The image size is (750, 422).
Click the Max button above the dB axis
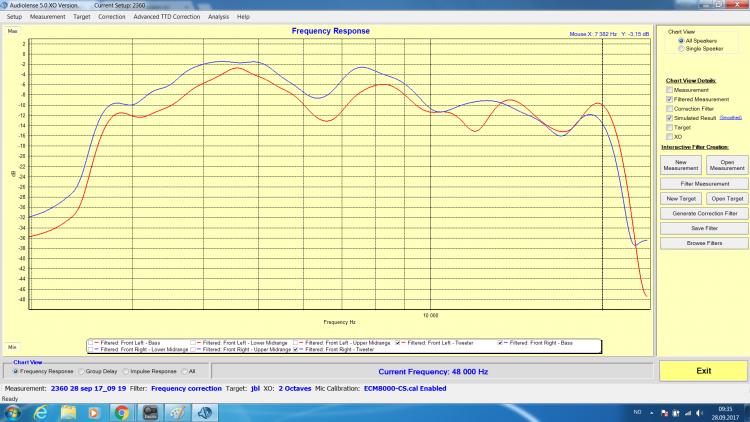pyautogui.click(x=13, y=32)
